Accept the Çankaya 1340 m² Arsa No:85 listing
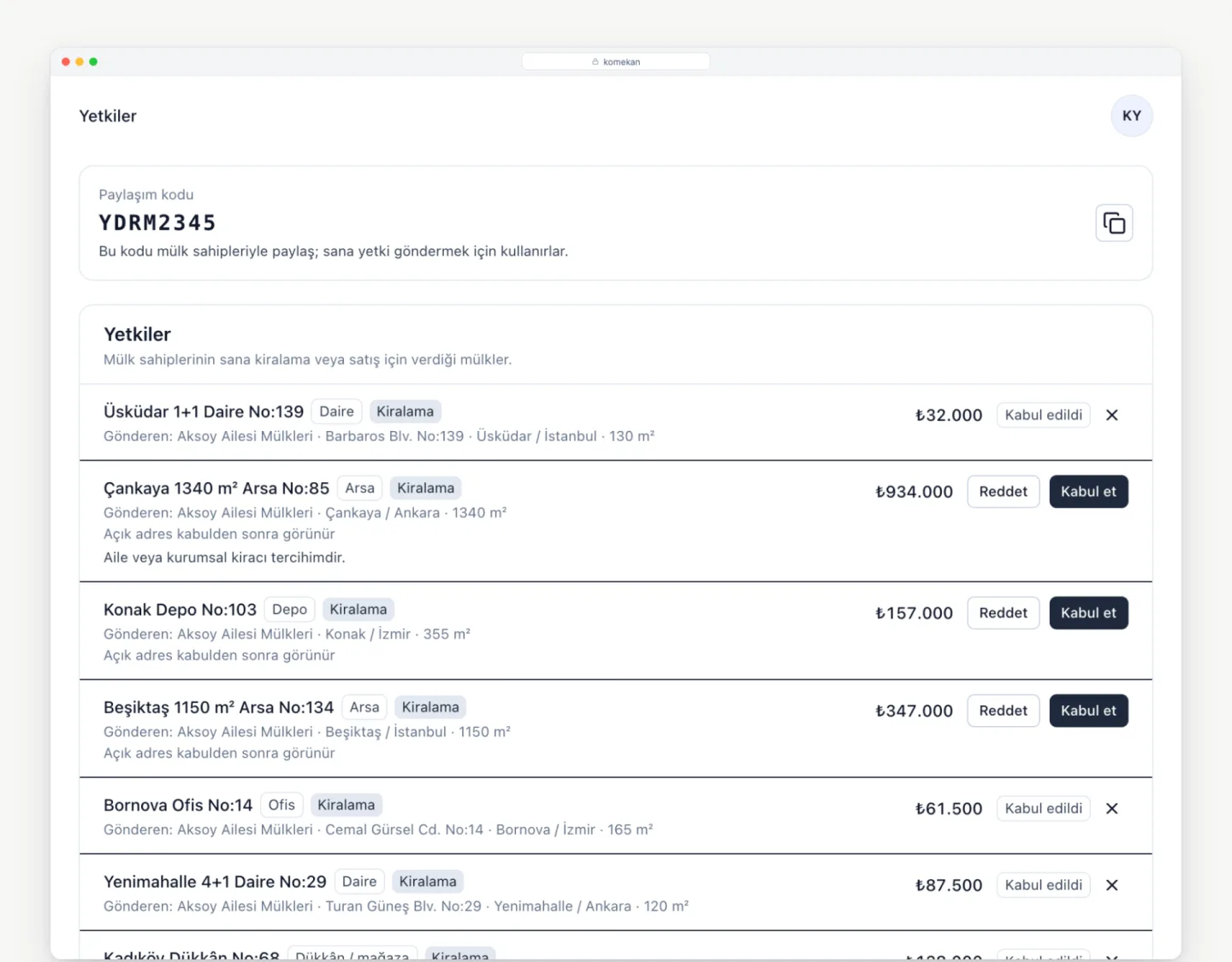 coord(1088,492)
